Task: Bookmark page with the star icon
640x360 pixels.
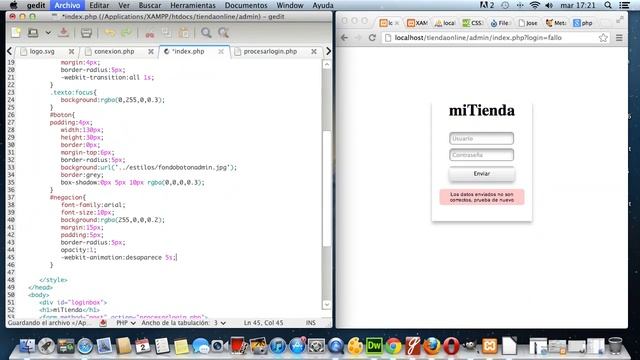Action: 603,38
